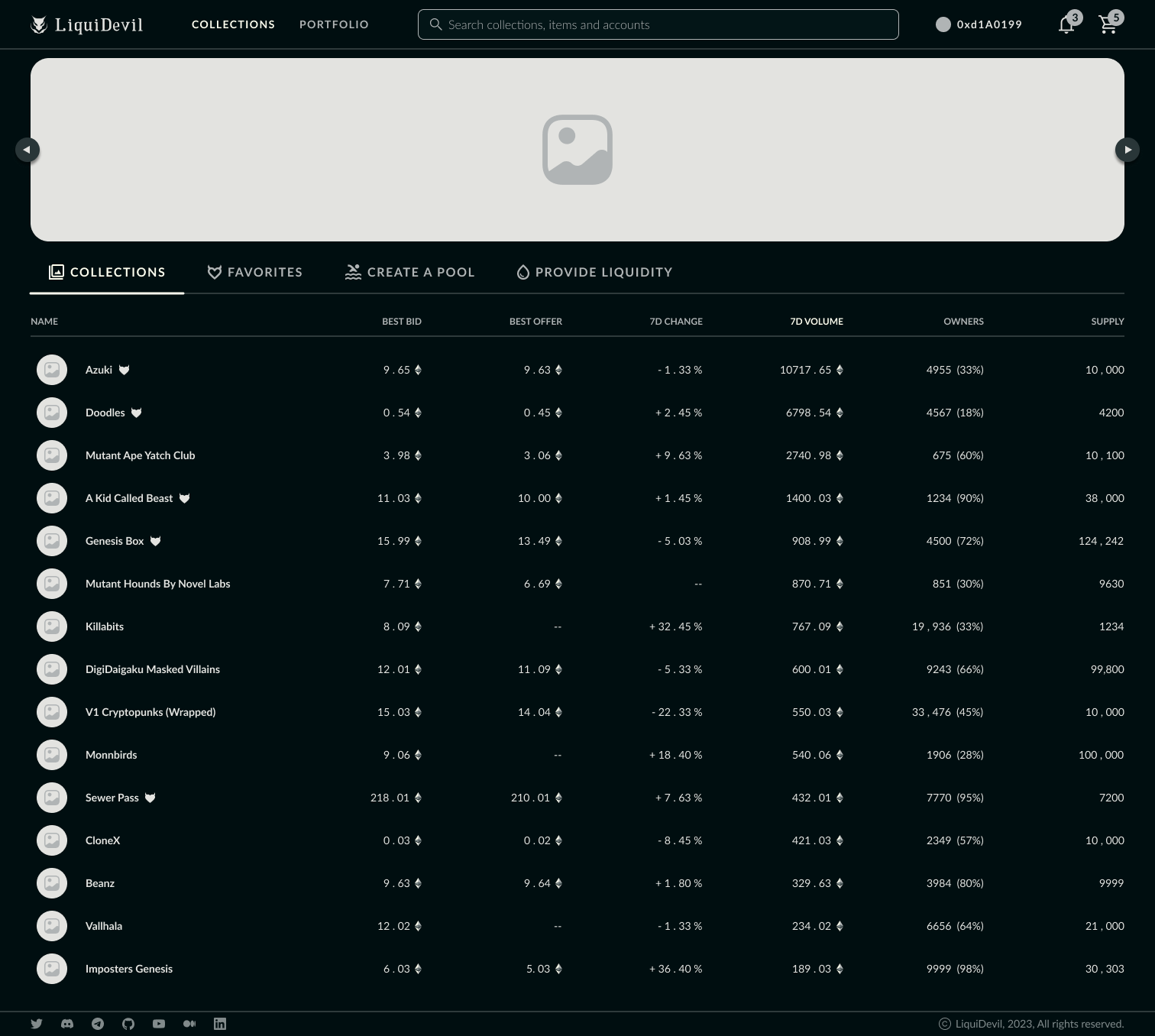Click the Doodles collection avatar
Viewport: 1155px width, 1036px height.
(x=52, y=413)
